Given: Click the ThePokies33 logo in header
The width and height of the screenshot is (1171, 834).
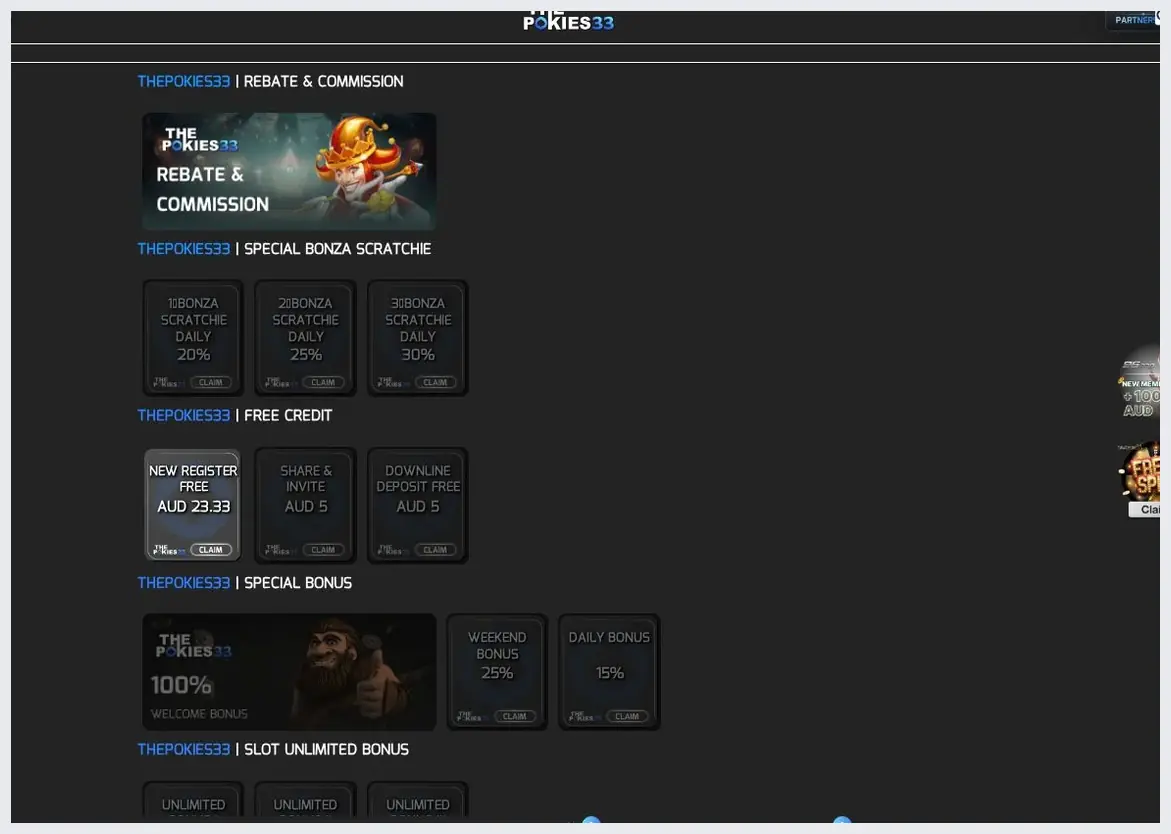Looking at the screenshot, I should pyautogui.click(x=568, y=21).
